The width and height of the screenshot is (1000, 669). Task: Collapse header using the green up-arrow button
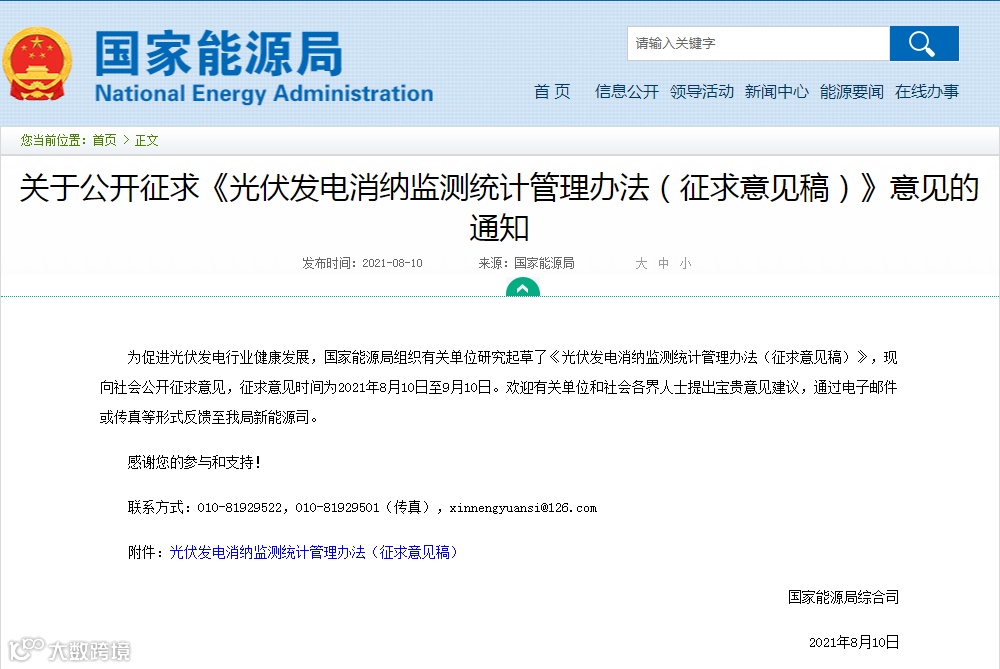click(x=522, y=288)
